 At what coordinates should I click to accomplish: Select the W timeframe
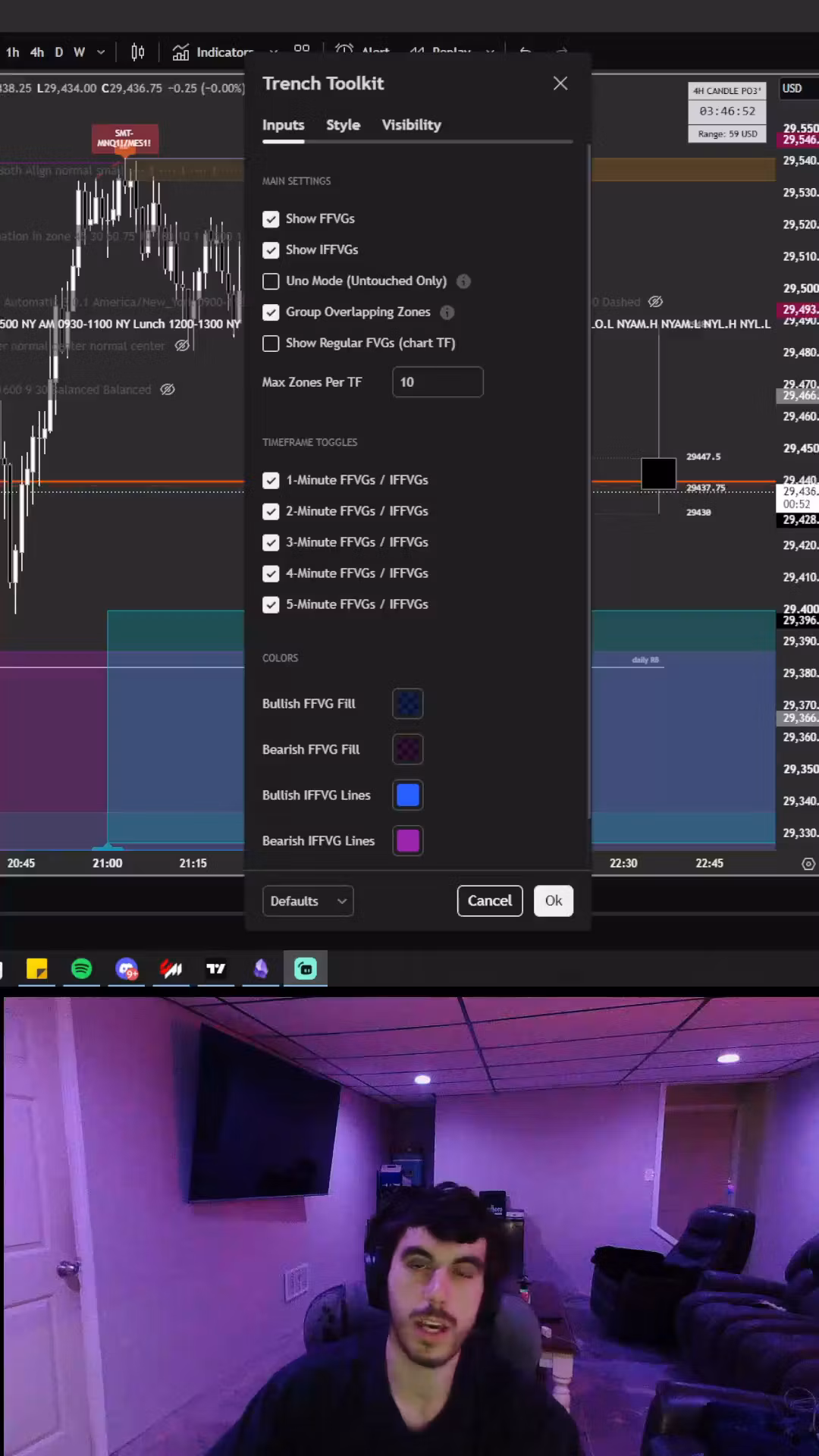79,52
